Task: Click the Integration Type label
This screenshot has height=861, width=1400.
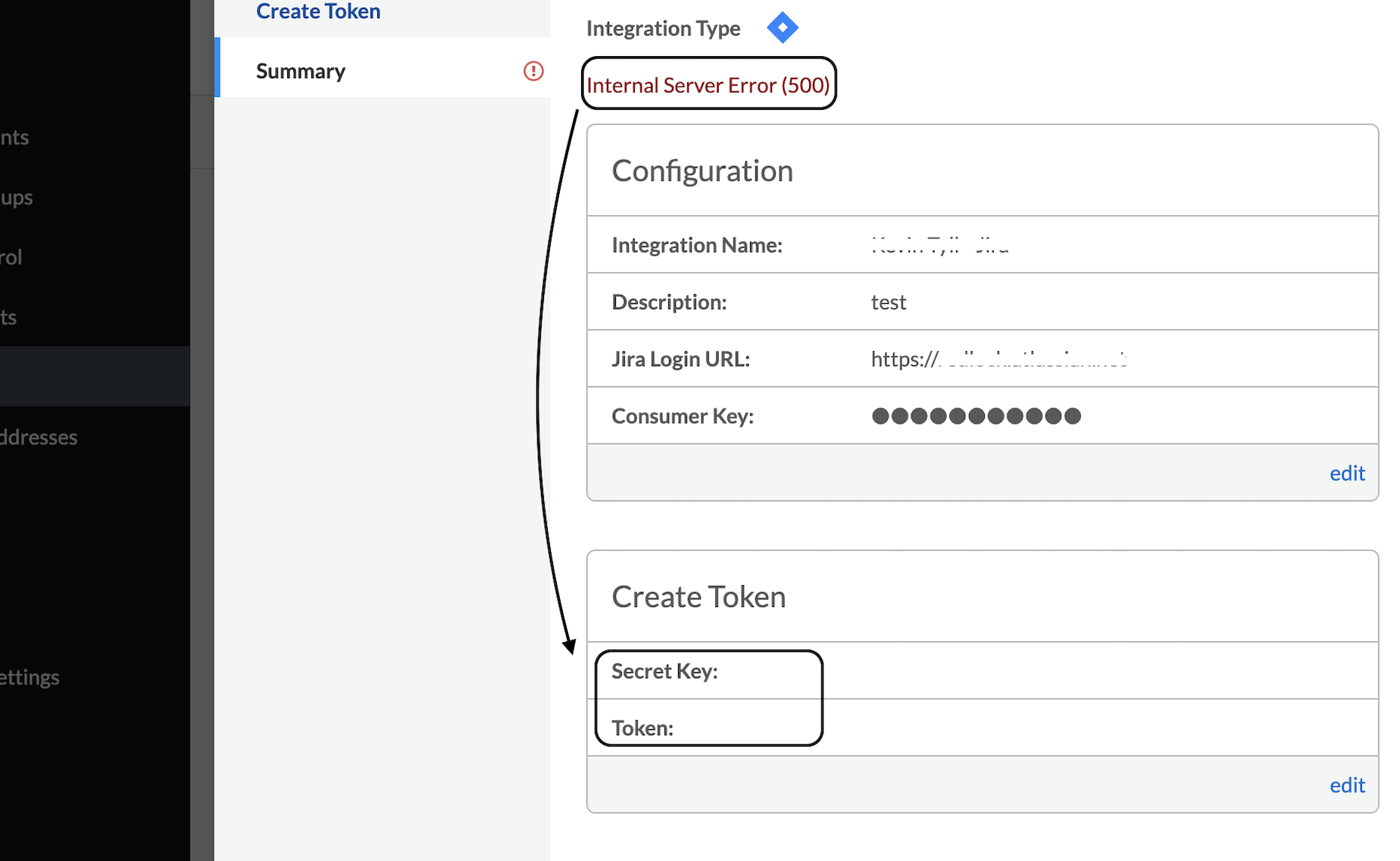Action: [663, 29]
